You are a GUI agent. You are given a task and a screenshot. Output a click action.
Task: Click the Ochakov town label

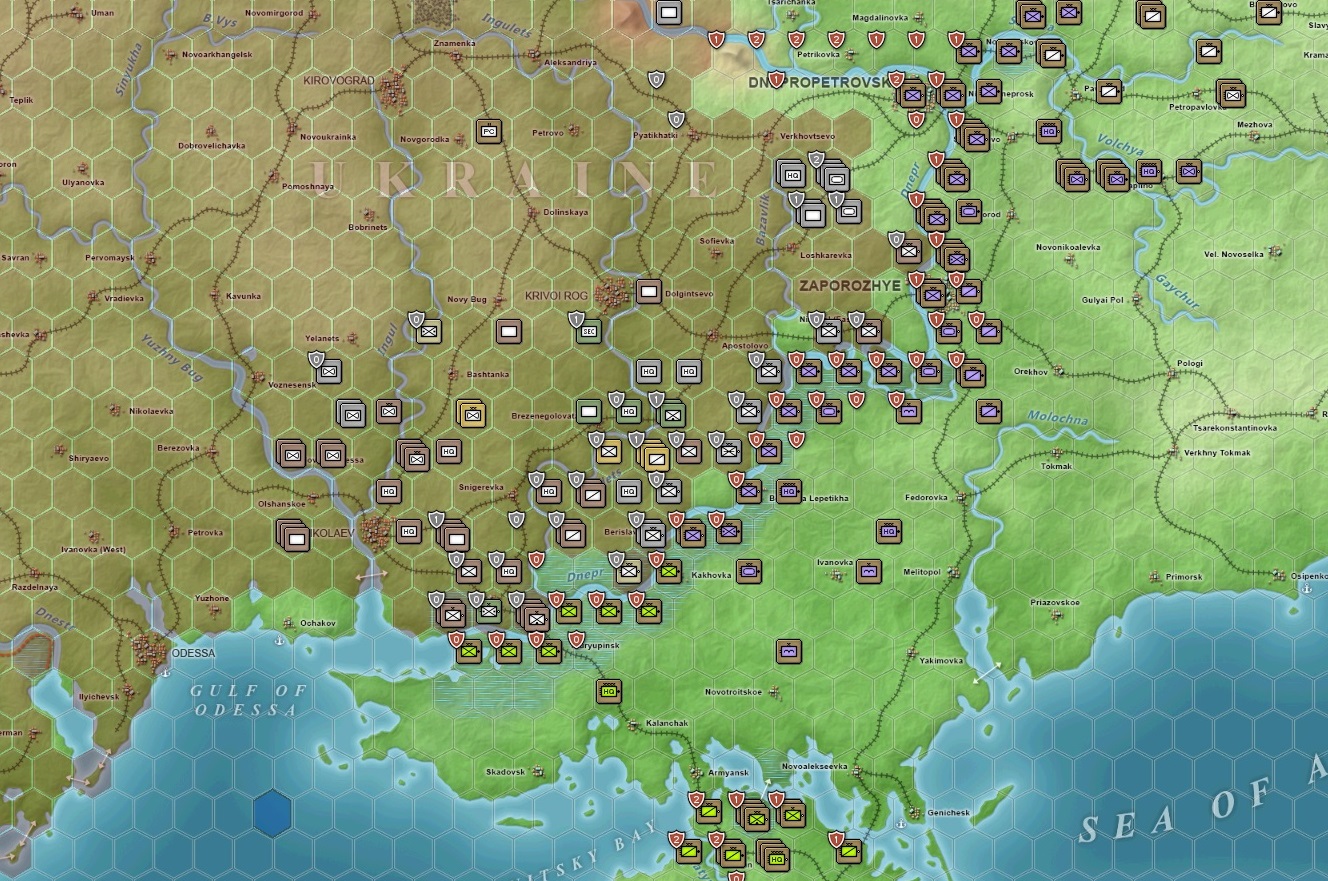[318, 623]
